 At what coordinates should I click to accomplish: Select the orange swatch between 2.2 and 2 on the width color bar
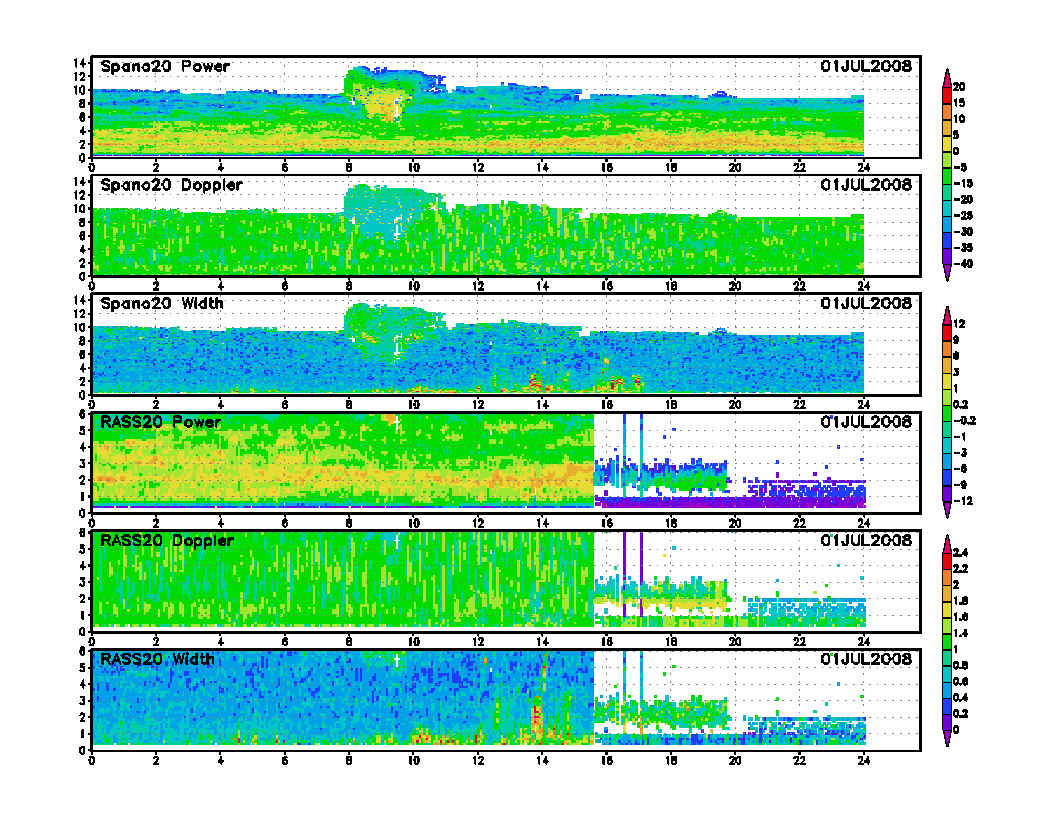click(x=947, y=577)
